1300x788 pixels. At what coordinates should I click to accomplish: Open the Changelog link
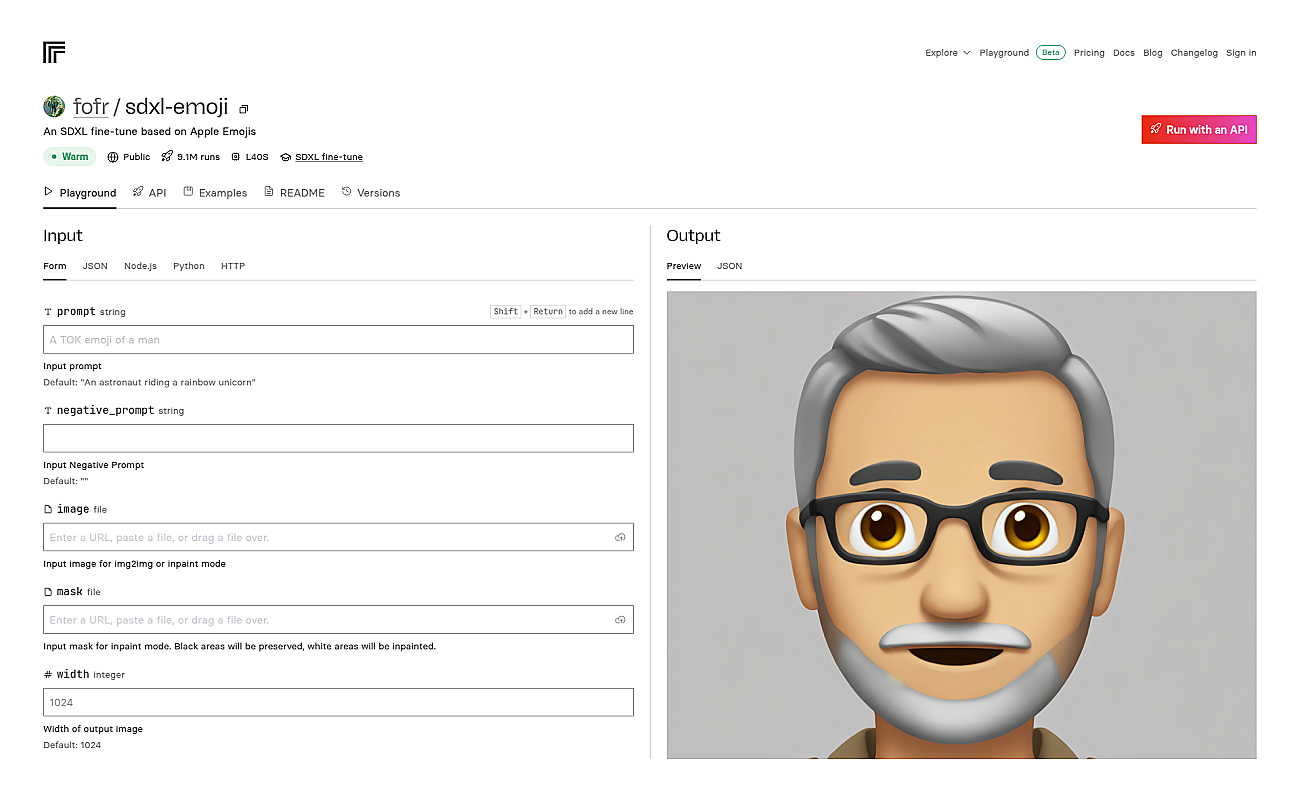coord(1194,53)
